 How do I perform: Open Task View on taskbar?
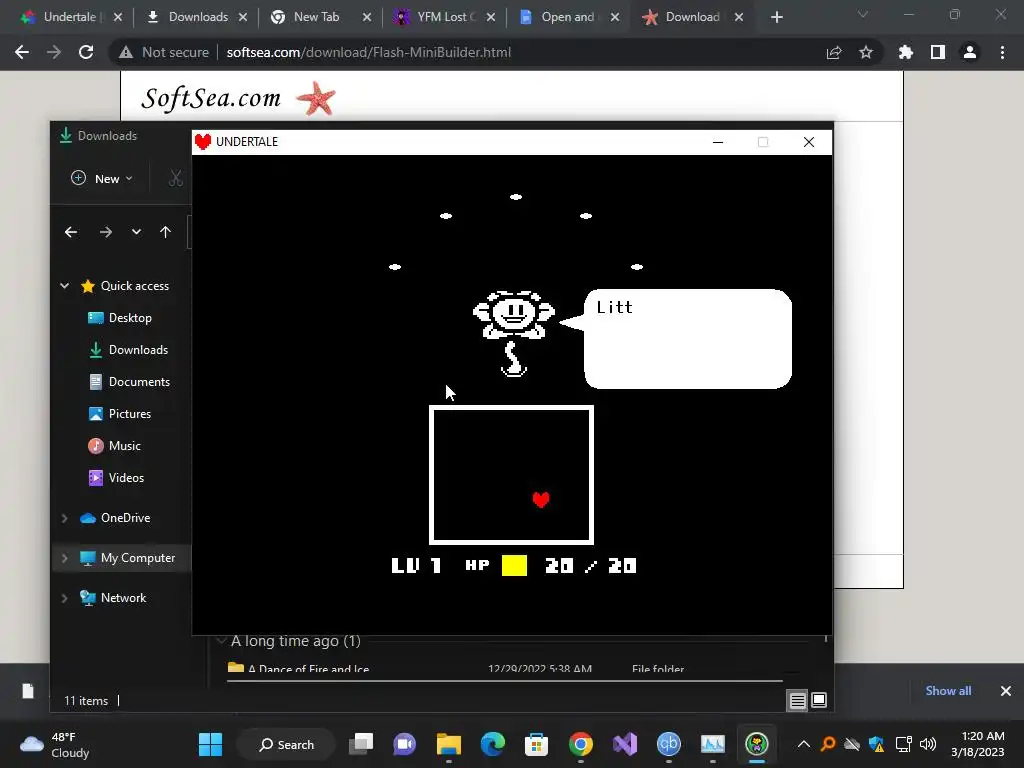(360, 744)
